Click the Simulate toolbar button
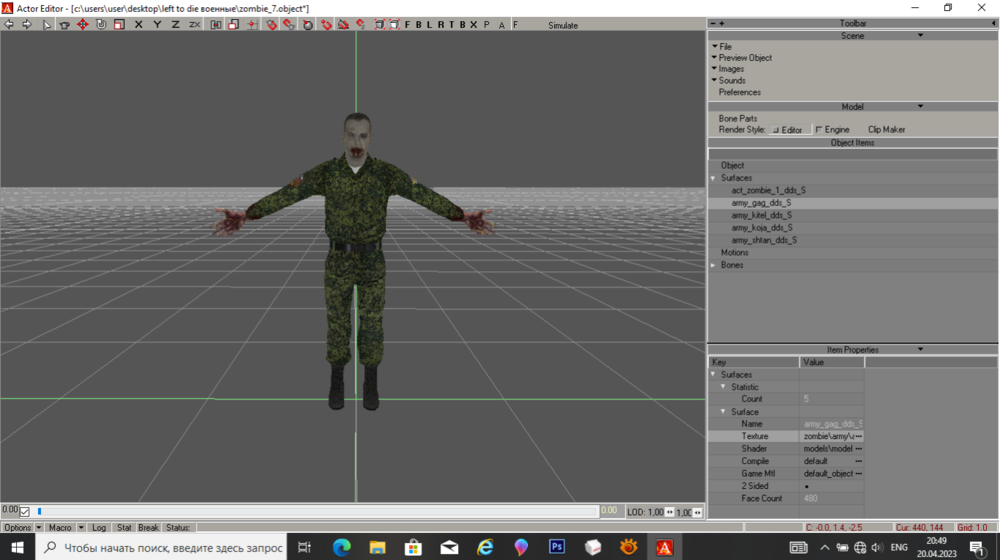Screen dimensions: 1000x560 pyautogui.click(x=563, y=25)
